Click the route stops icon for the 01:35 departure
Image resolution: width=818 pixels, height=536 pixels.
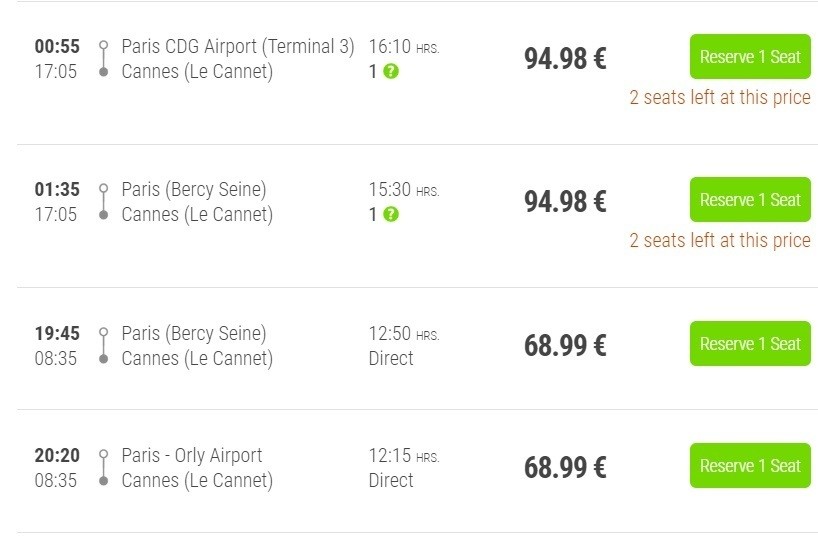coord(103,202)
